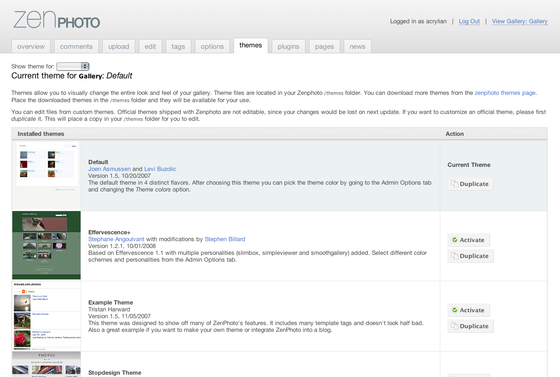Screen dimensions: 560x377
Task: Click the Default theme name text
Action: pos(98,162)
